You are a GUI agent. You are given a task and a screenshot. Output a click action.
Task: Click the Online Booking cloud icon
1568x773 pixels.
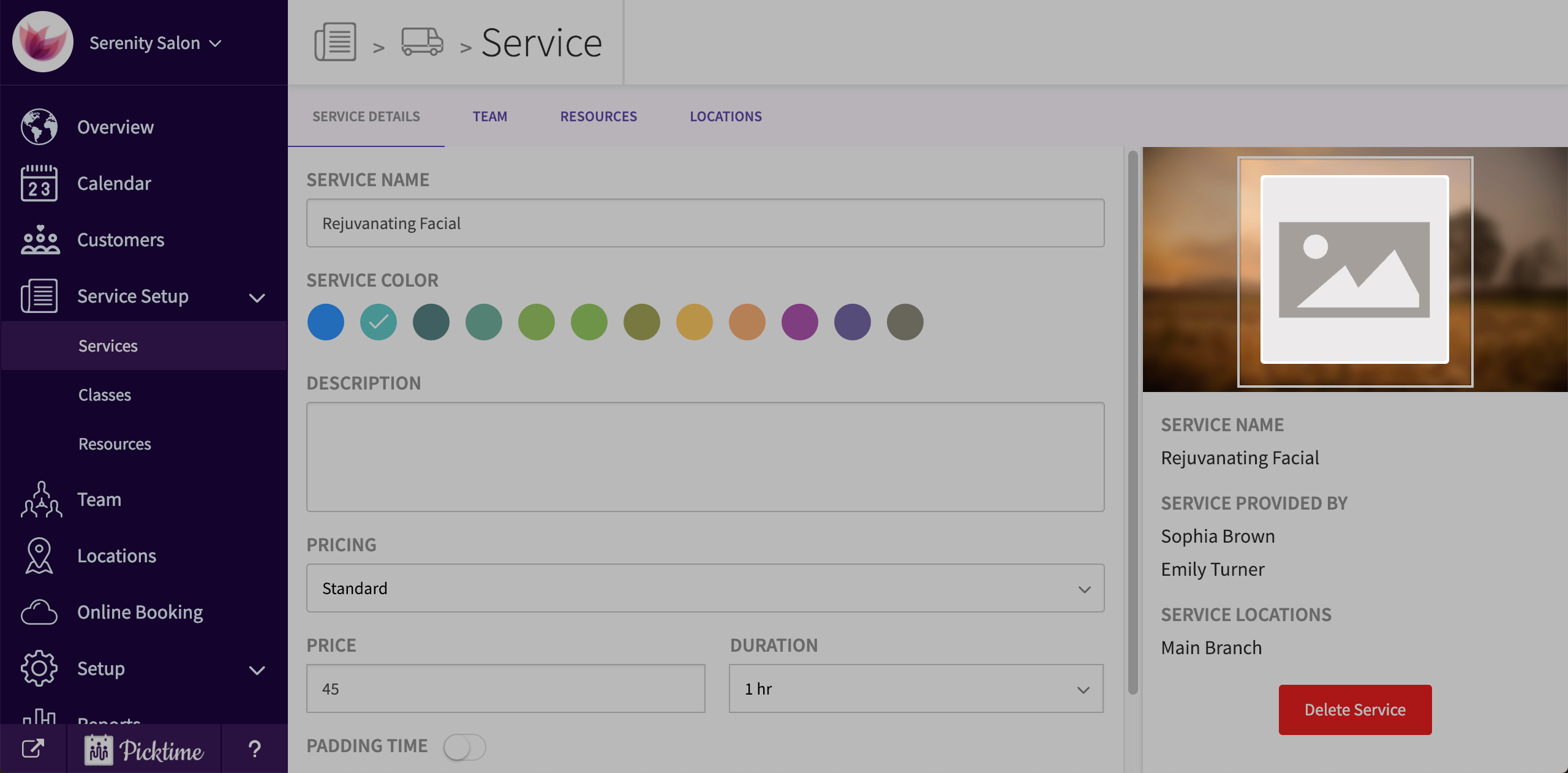[39, 612]
